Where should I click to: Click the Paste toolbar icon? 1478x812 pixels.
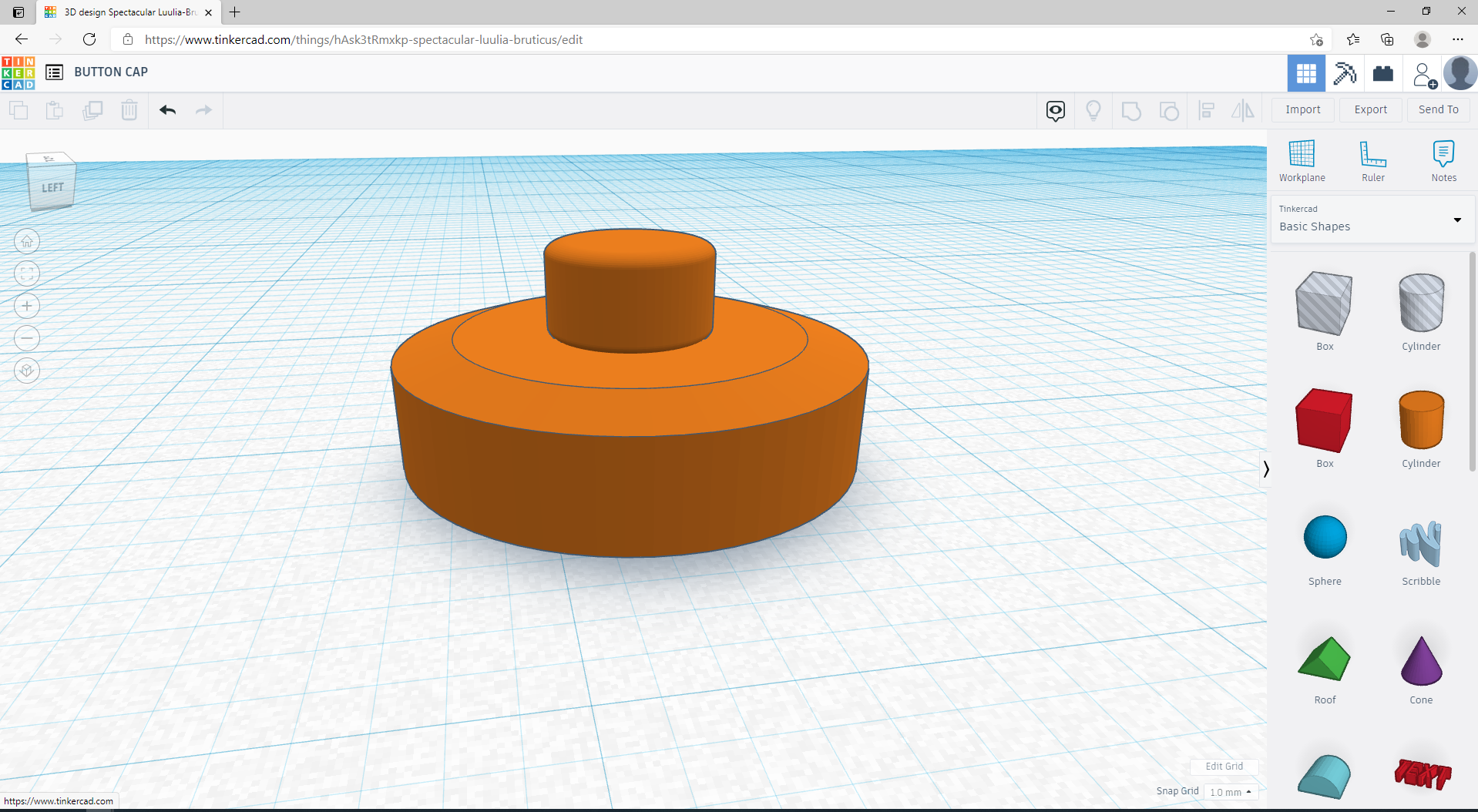(55, 110)
